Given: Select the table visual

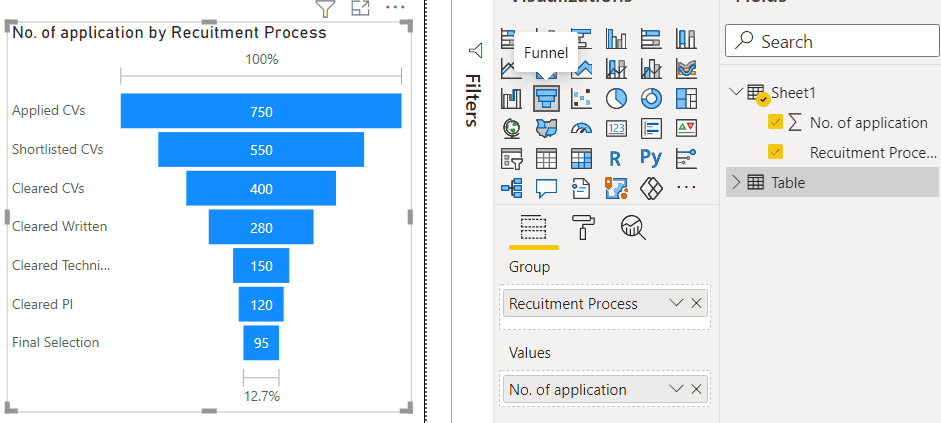Looking at the screenshot, I should tap(547, 158).
